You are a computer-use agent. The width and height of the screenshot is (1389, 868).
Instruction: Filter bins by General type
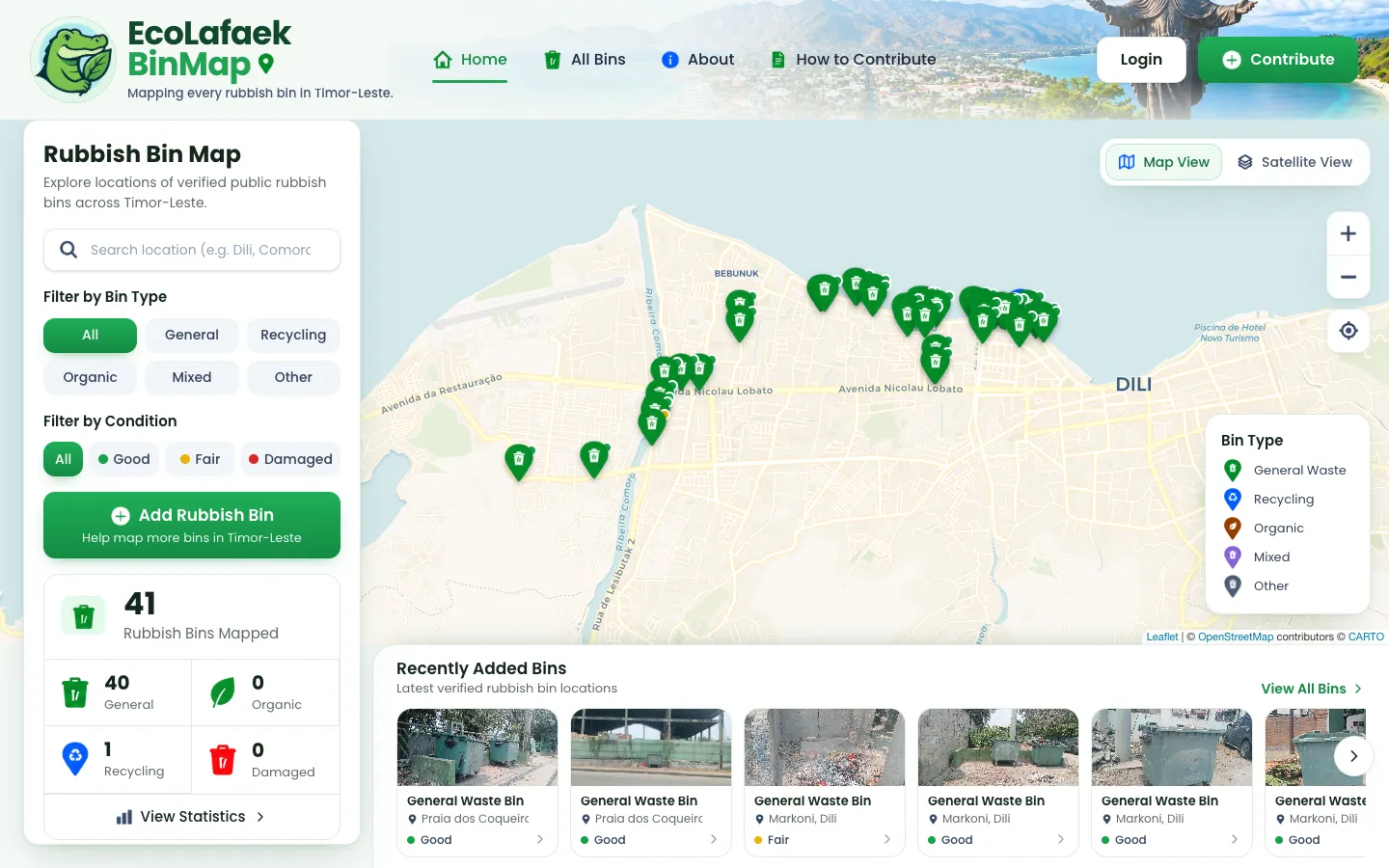[192, 335]
